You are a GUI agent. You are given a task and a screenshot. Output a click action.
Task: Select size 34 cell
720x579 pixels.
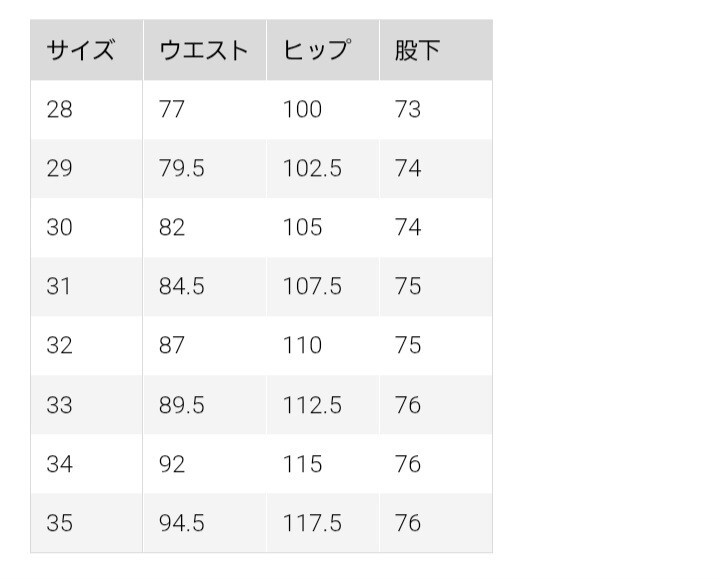pos(60,464)
